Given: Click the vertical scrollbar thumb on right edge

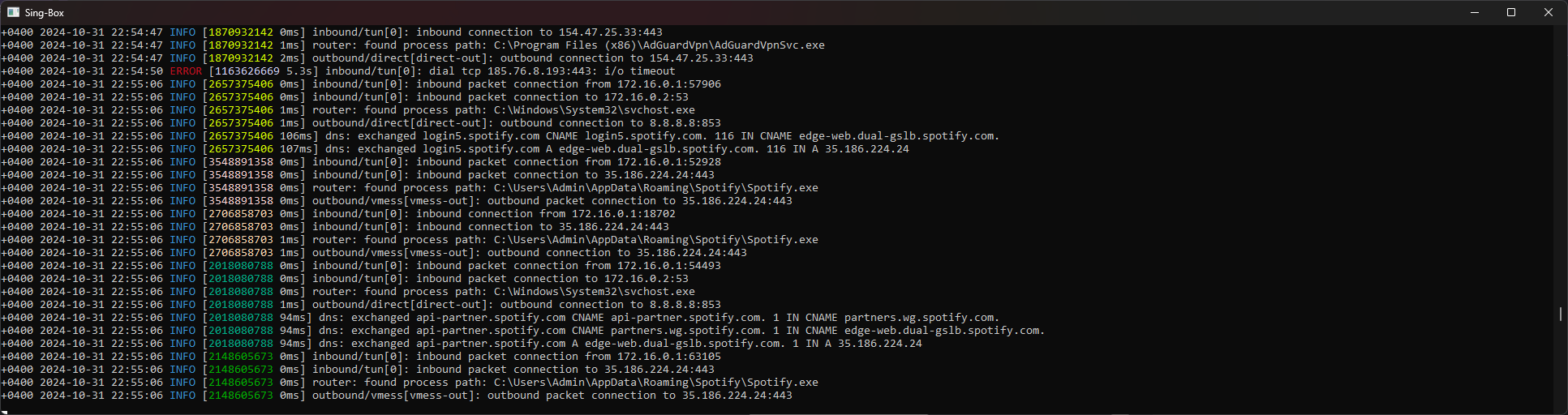Looking at the screenshot, I should tap(1561, 314).
